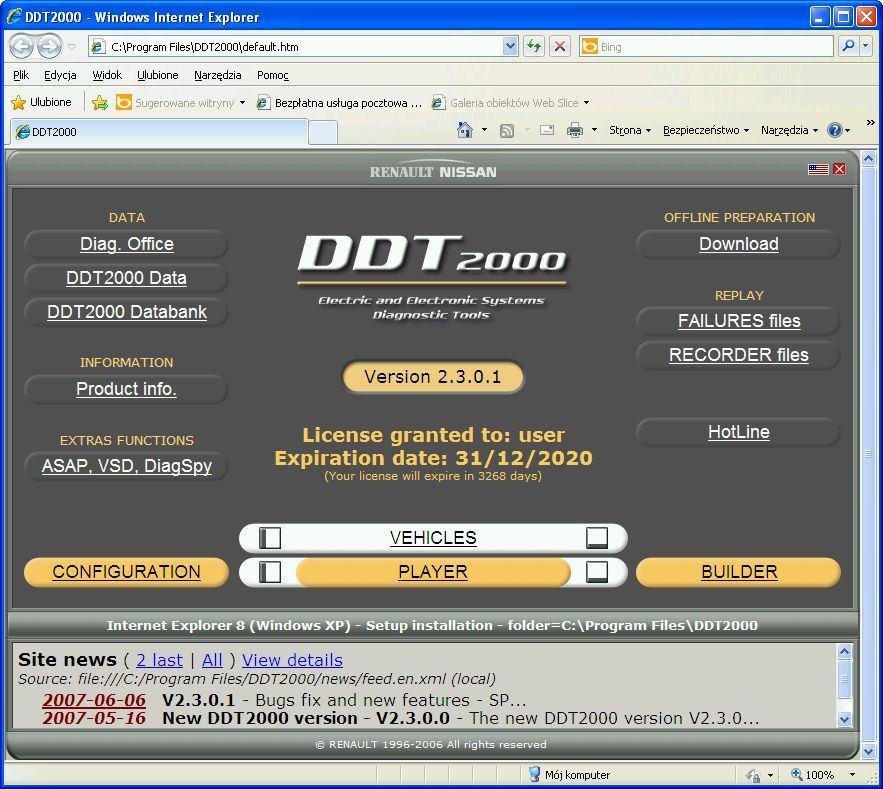883x789 pixels.
Task: Click the red Stop loading icon
Action: [560, 46]
